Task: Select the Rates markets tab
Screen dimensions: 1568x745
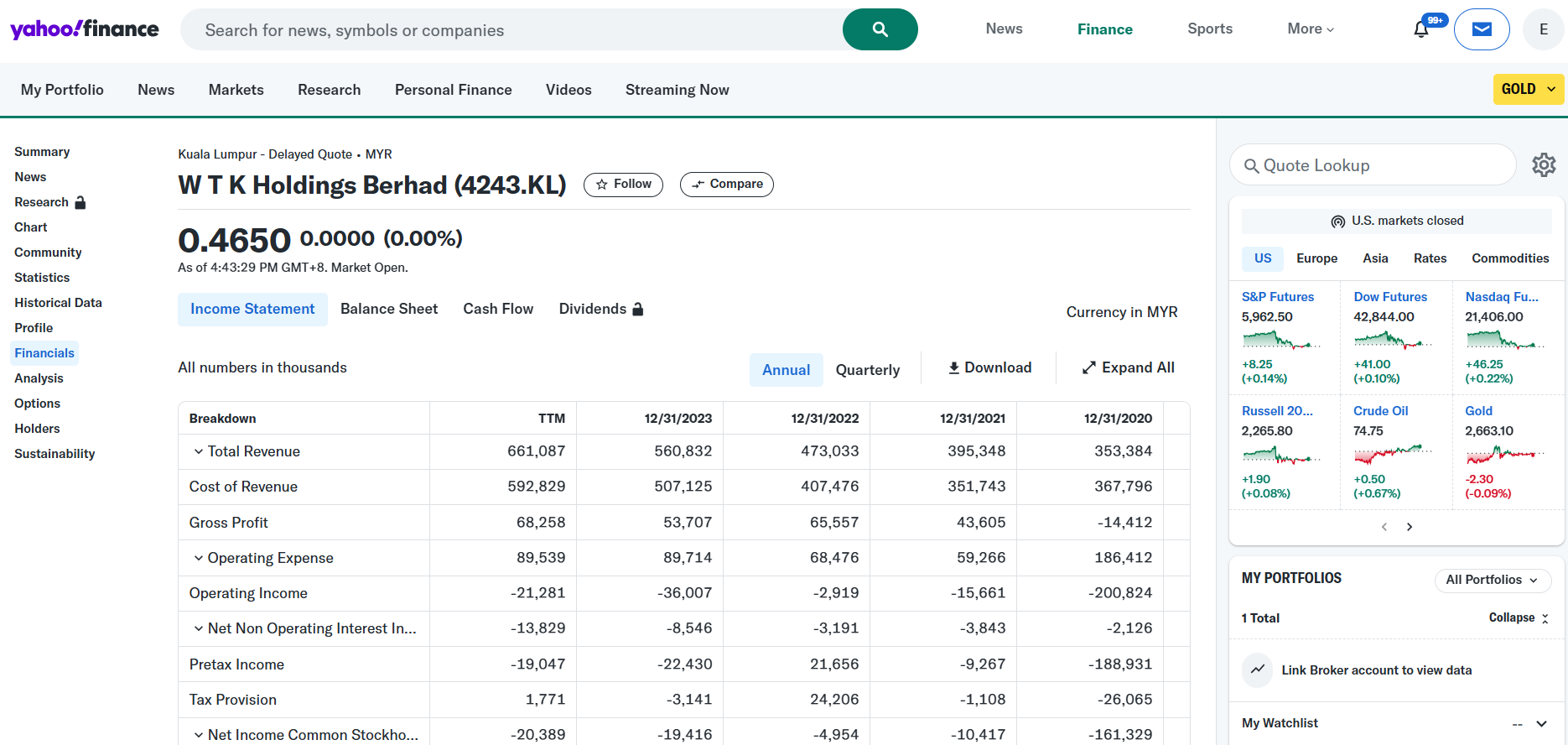Action: click(1430, 258)
